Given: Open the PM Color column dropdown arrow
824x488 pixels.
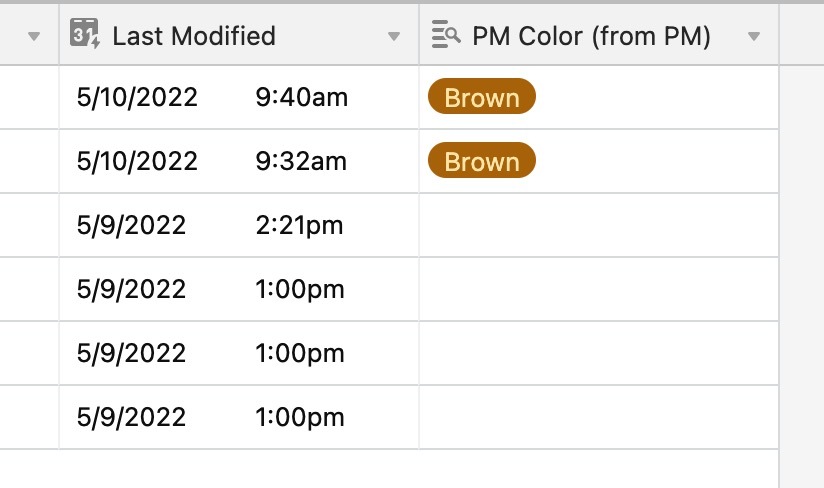Looking at the screenshot, I should (754, 36).
